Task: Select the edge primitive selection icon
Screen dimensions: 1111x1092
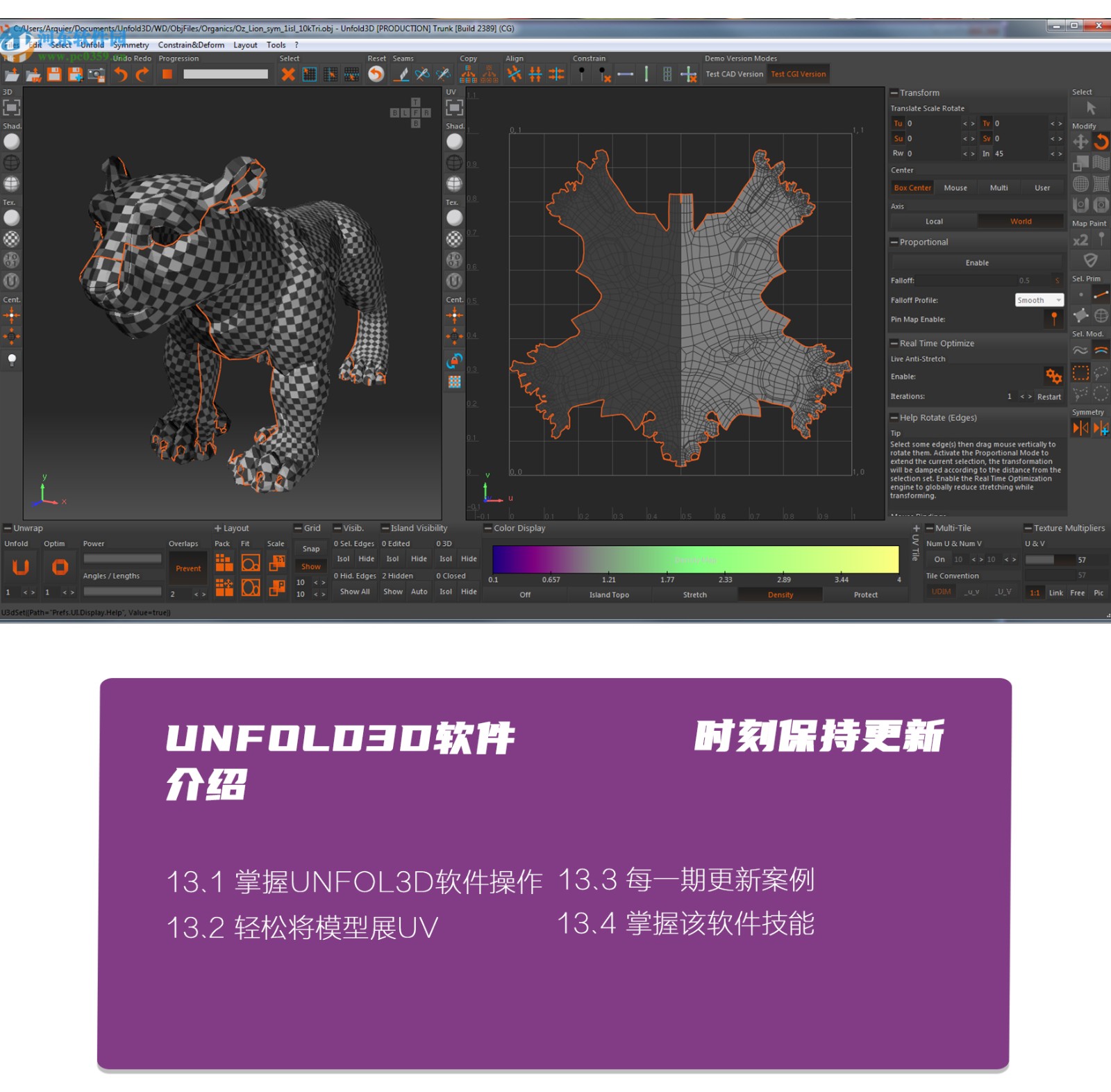Action: pyautogui.click(x=1101, y=295)
